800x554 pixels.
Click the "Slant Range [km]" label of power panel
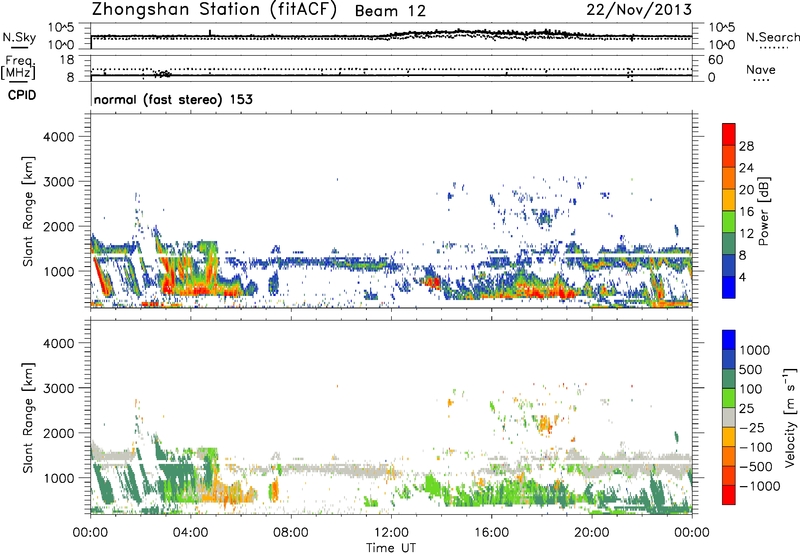click(28, 211)
